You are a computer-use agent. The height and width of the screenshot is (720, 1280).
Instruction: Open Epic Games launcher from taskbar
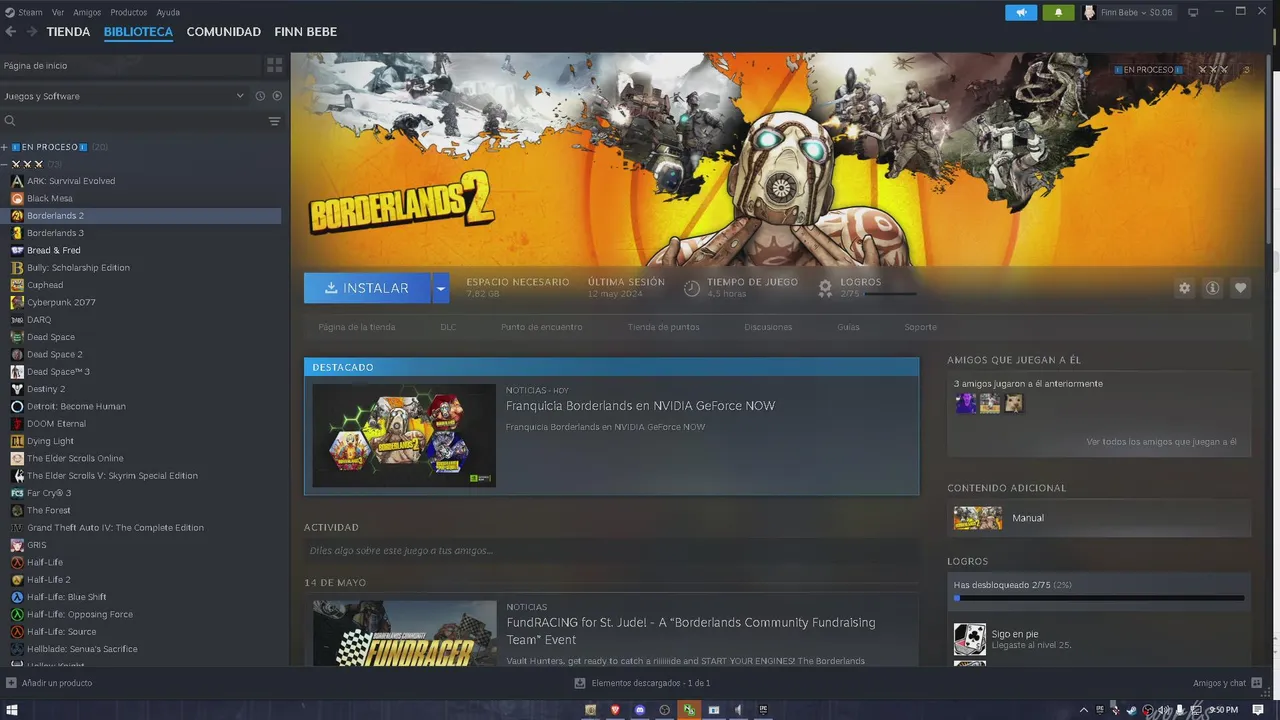(763, 710)
